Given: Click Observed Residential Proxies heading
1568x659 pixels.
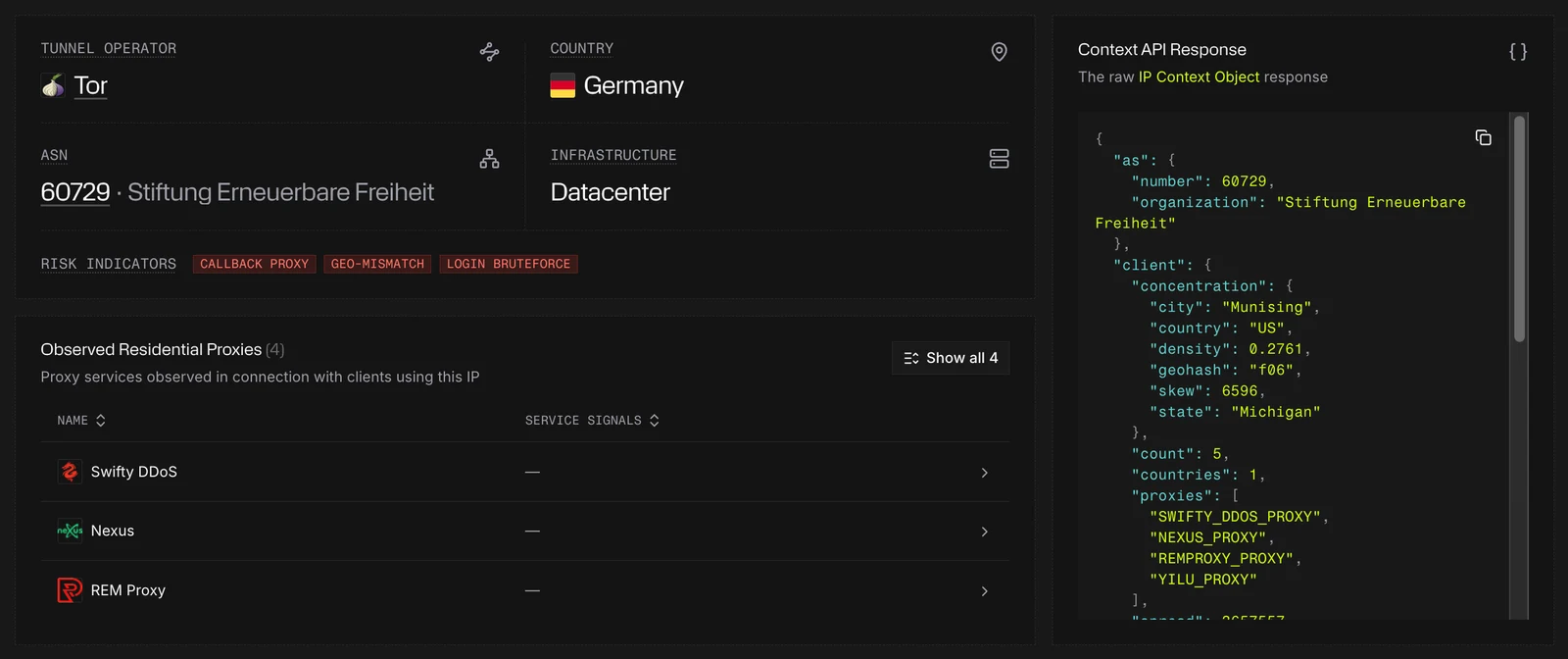Looking at the screenshot, I should click(x=151, y=349).
